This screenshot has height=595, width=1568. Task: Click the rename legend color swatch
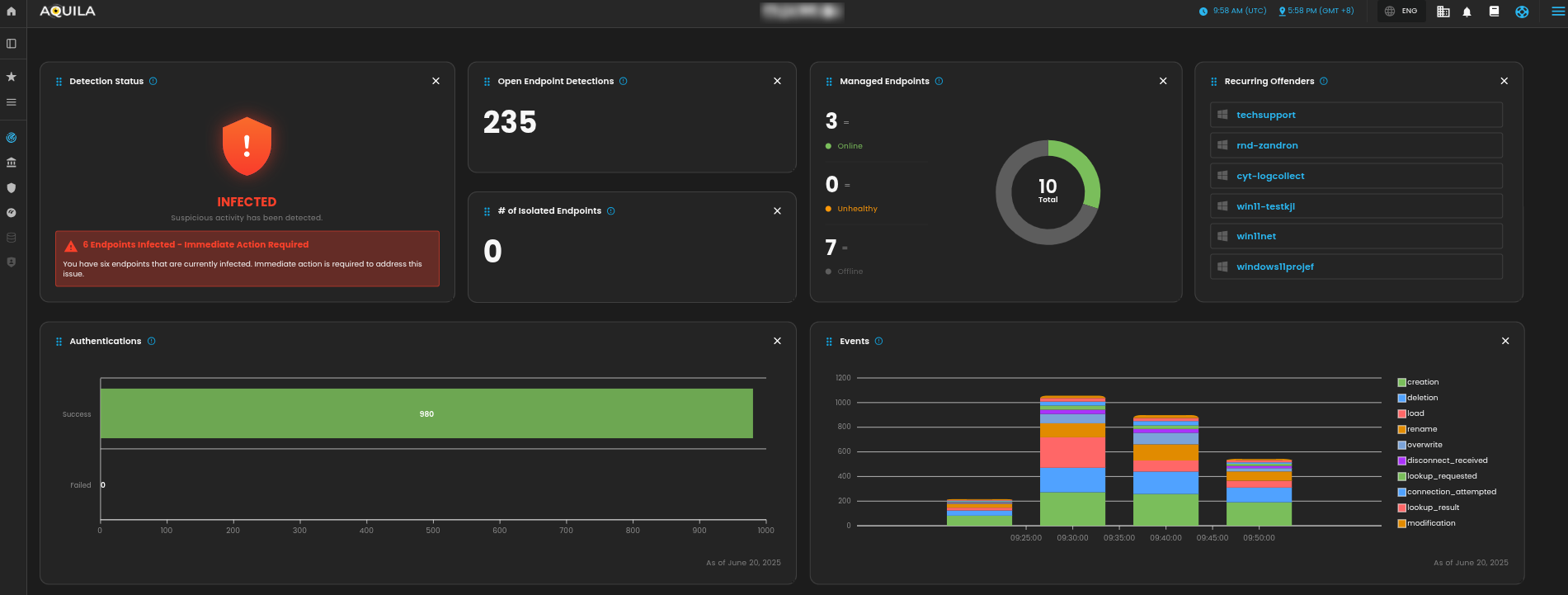coord(1401,429)
